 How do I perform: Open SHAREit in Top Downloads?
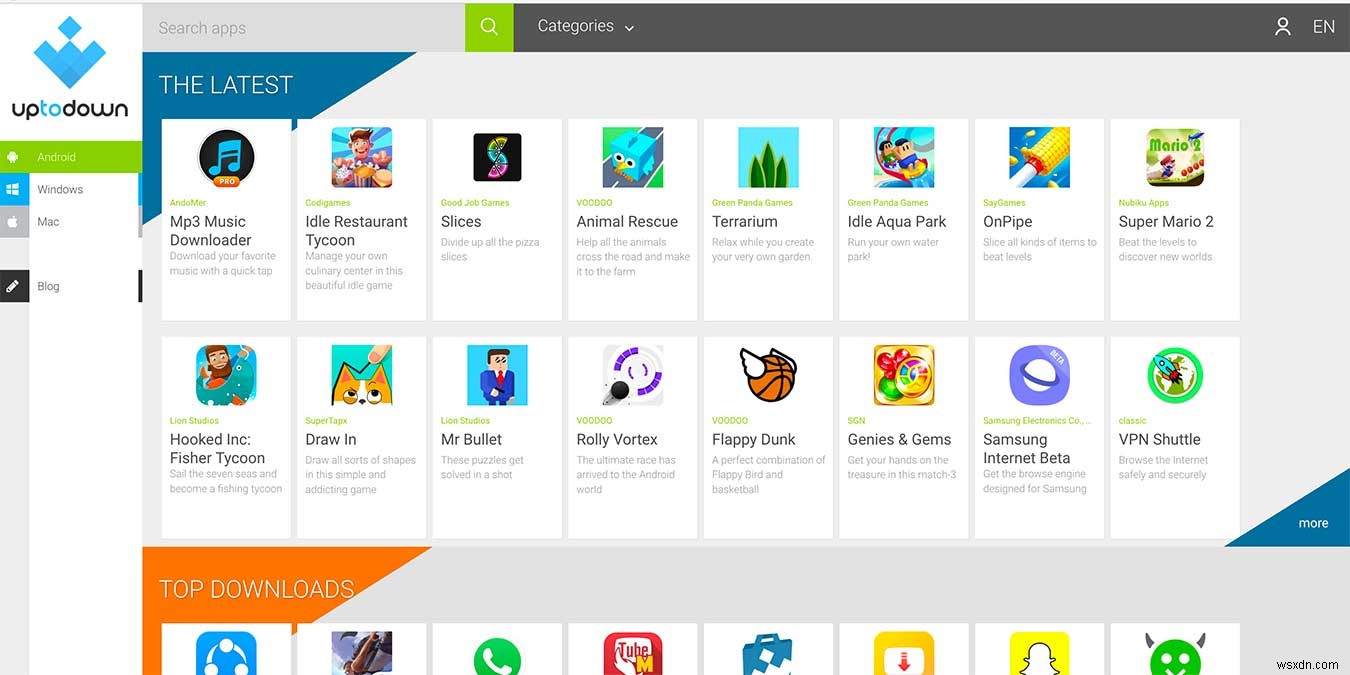coord(225,655)
